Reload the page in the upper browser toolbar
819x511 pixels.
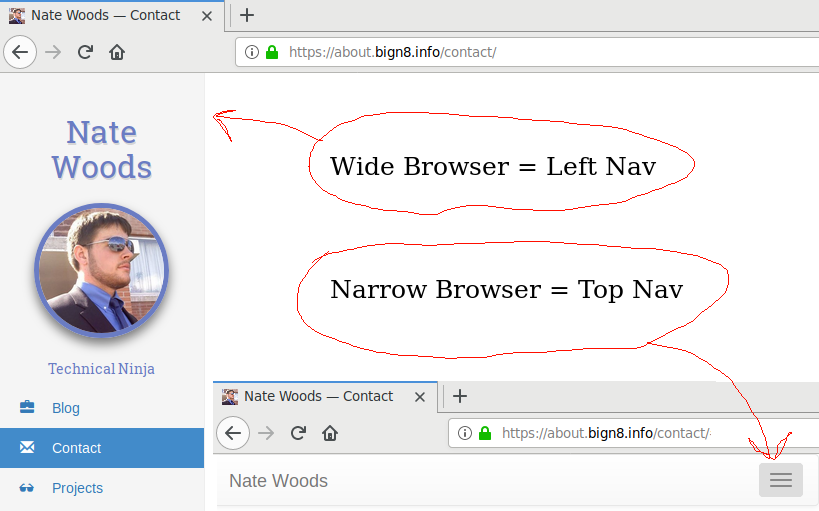pos(85,52)
